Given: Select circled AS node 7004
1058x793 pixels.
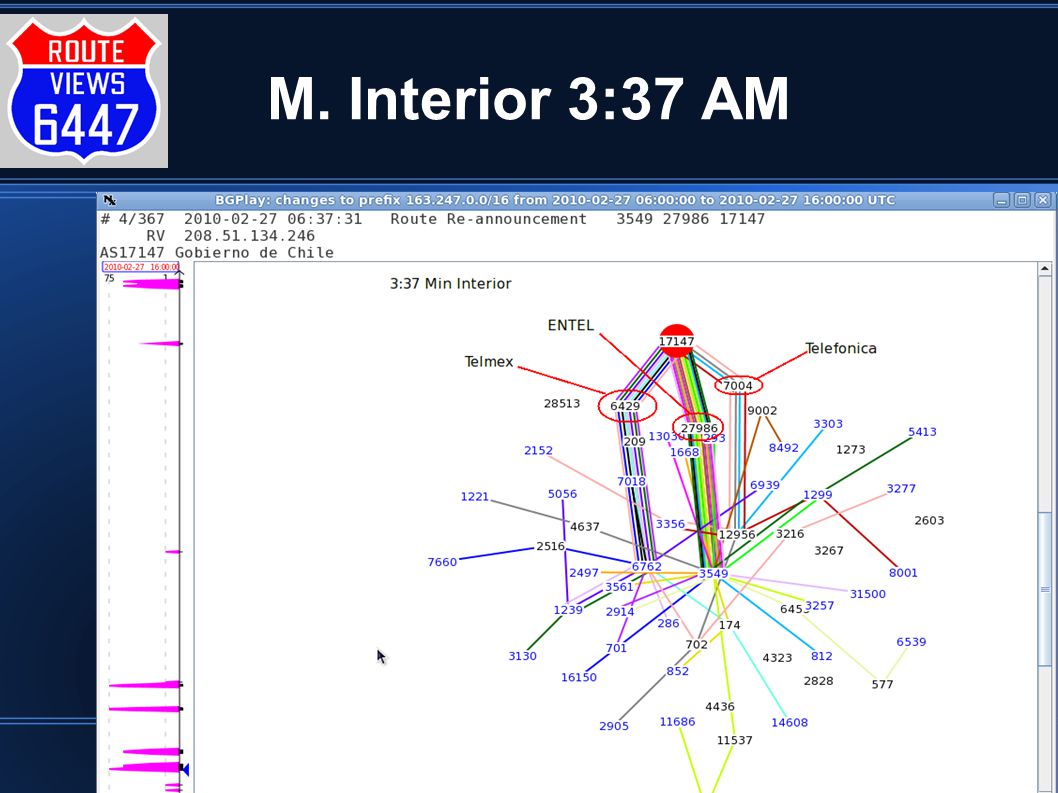Looking at the screenshot, I should point(737,385).
